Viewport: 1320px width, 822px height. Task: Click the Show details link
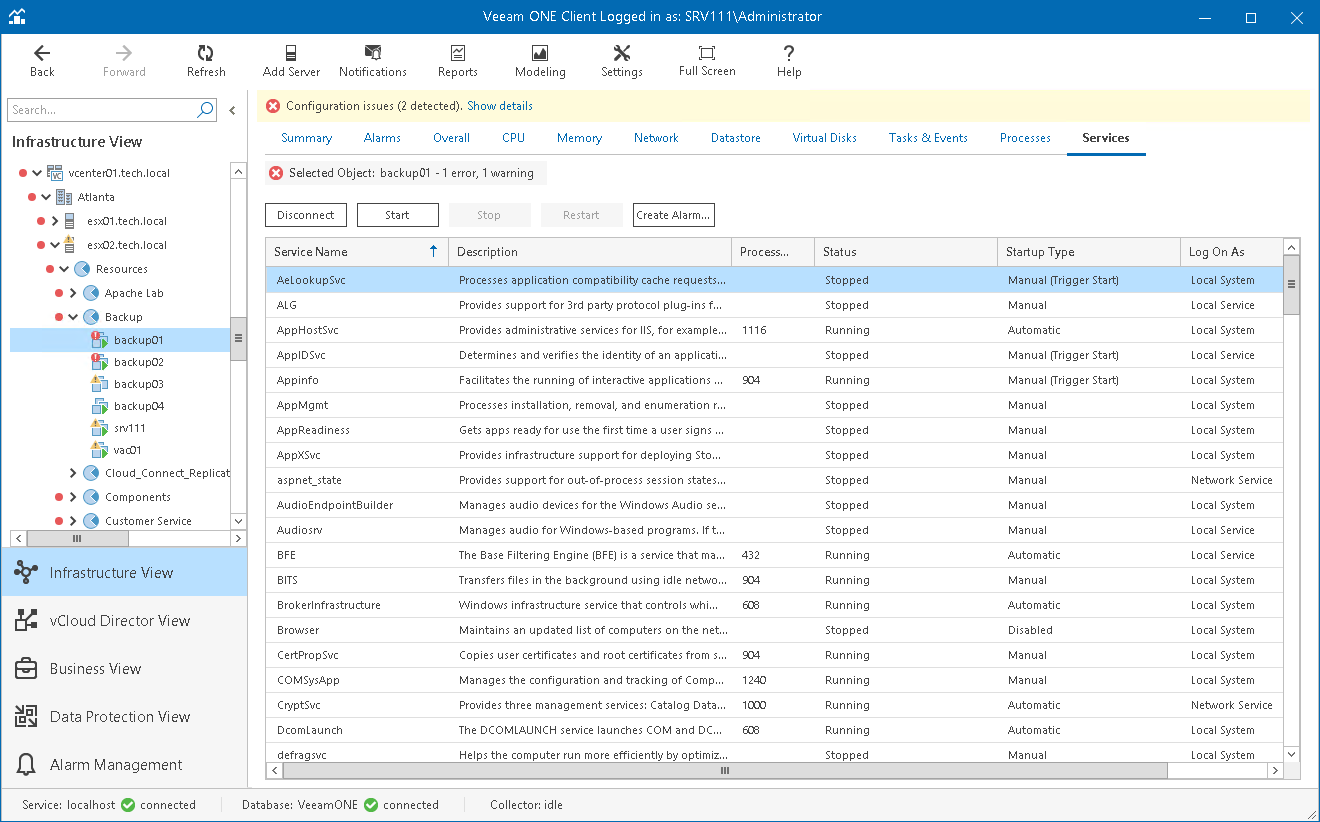click(x=499, y=106)
